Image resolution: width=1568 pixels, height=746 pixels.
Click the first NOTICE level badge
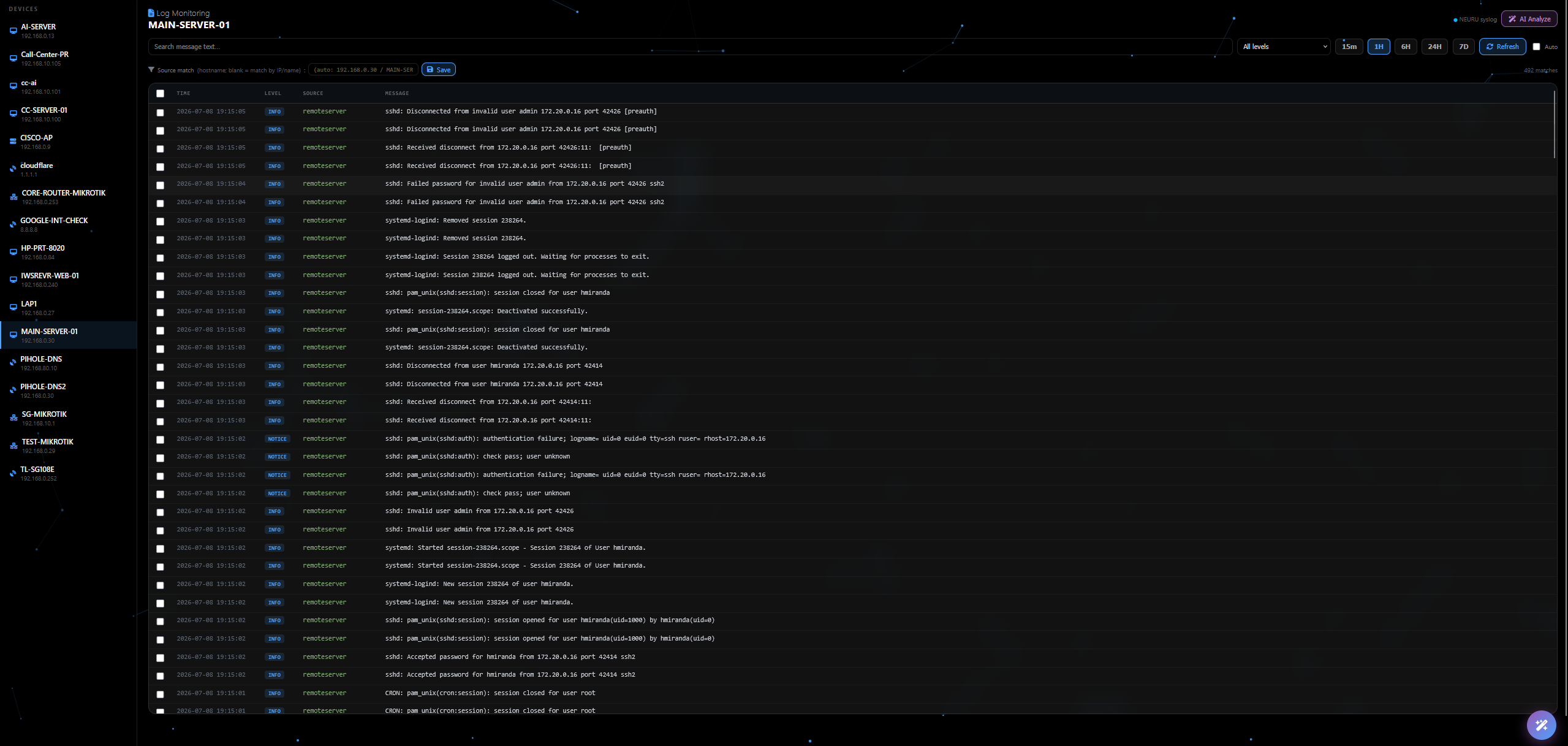click(277, 439)
